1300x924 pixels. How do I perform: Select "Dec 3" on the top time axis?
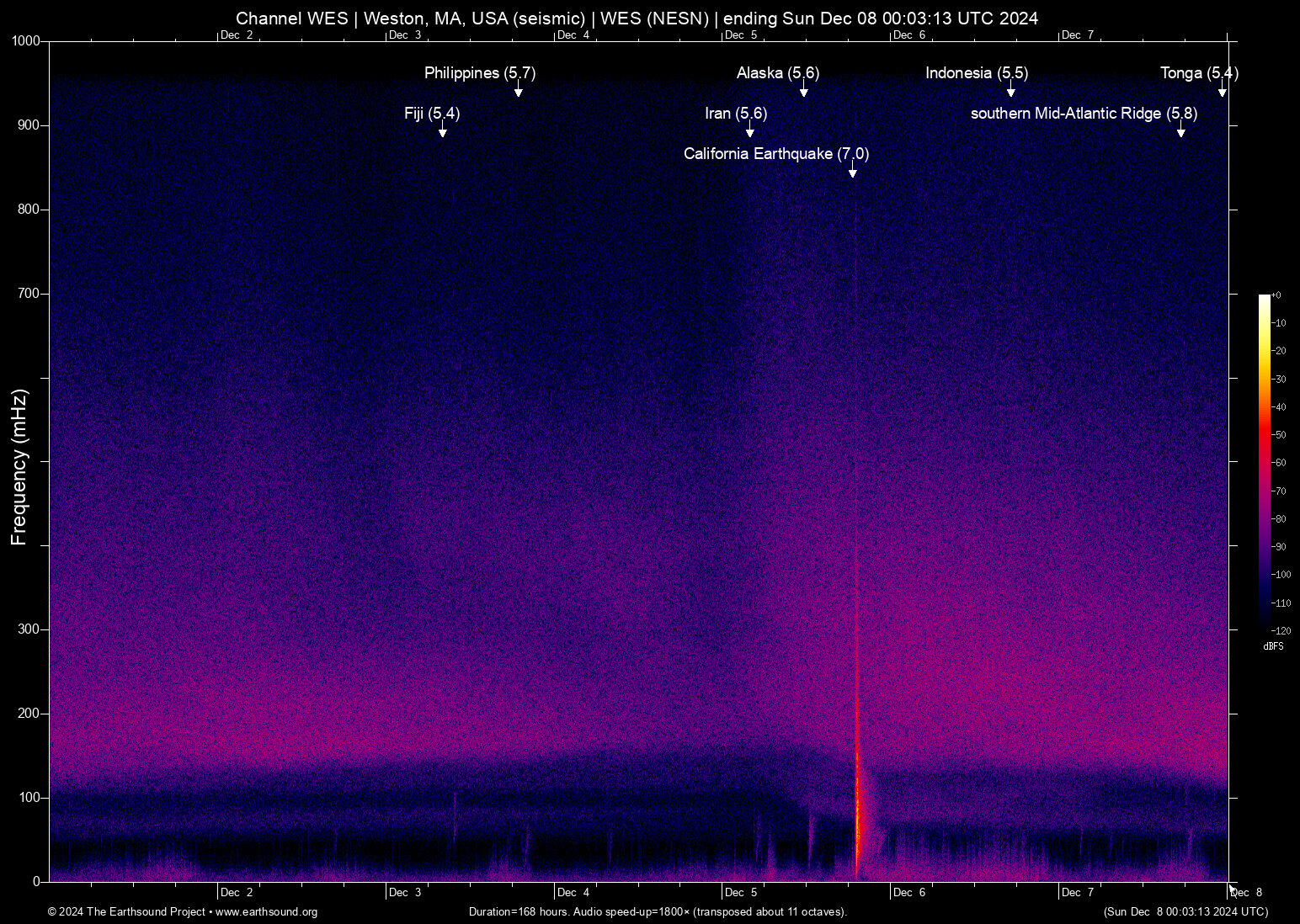click(405, 35)
